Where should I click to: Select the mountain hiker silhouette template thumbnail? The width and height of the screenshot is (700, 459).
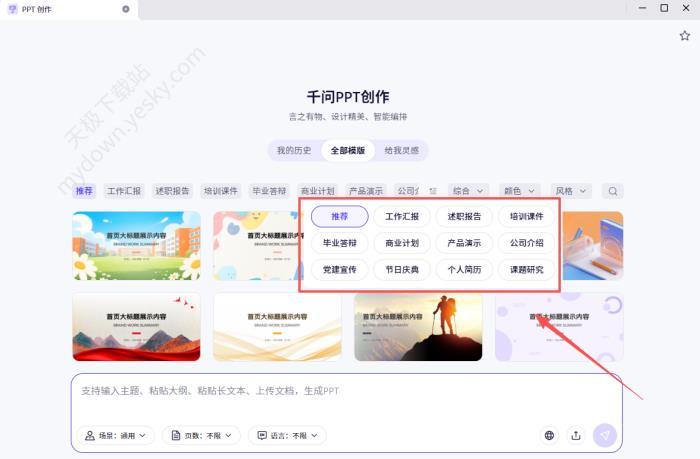[418, 327]
